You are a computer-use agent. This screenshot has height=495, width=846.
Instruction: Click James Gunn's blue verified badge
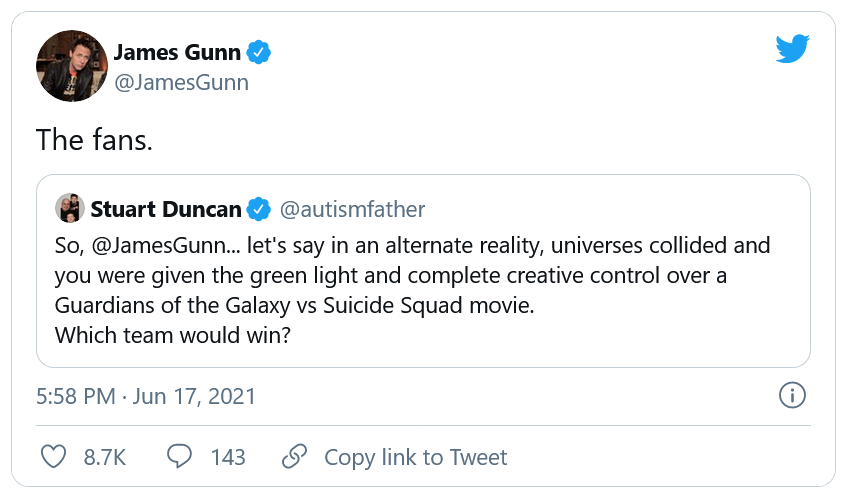pos(259,51)
